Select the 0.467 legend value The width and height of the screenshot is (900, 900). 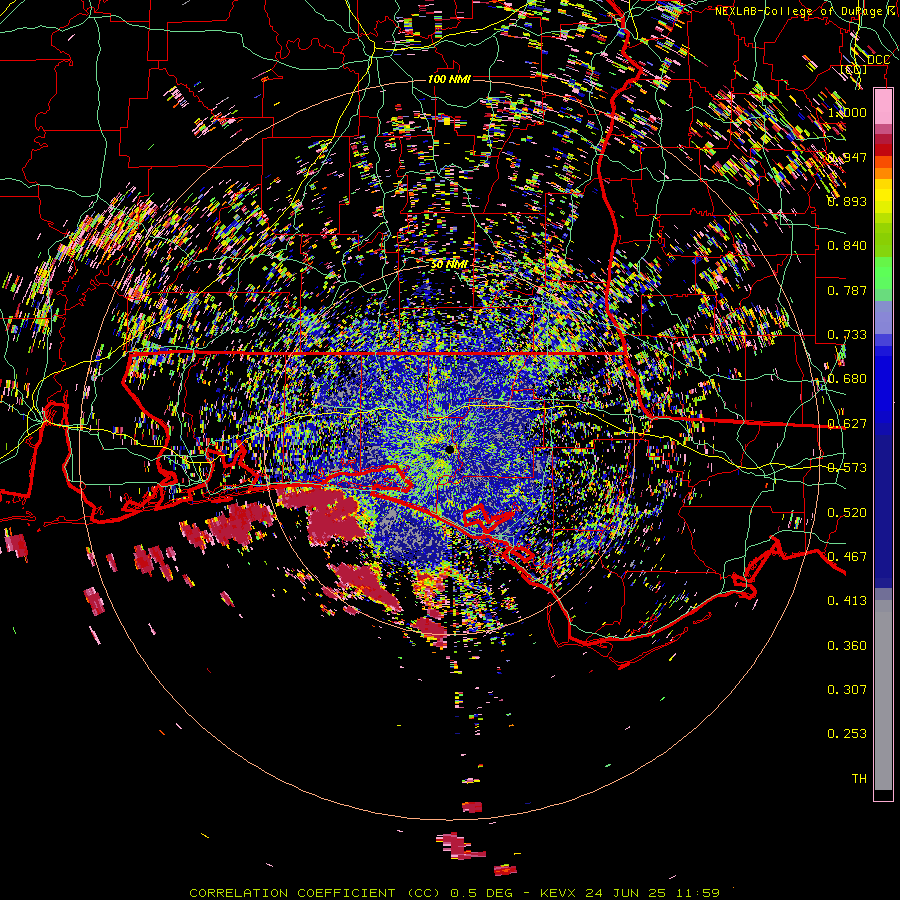tap(847, 557)
